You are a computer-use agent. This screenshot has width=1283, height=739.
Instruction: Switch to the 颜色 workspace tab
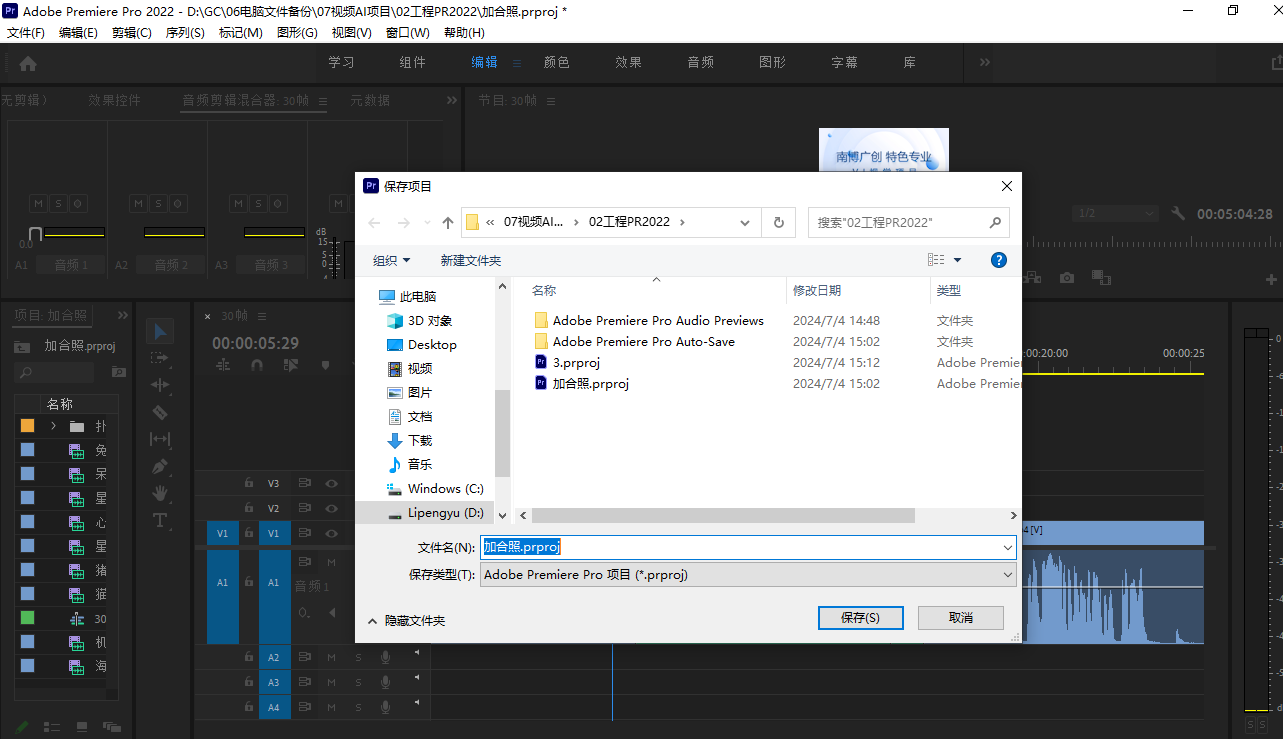point(556,62)
